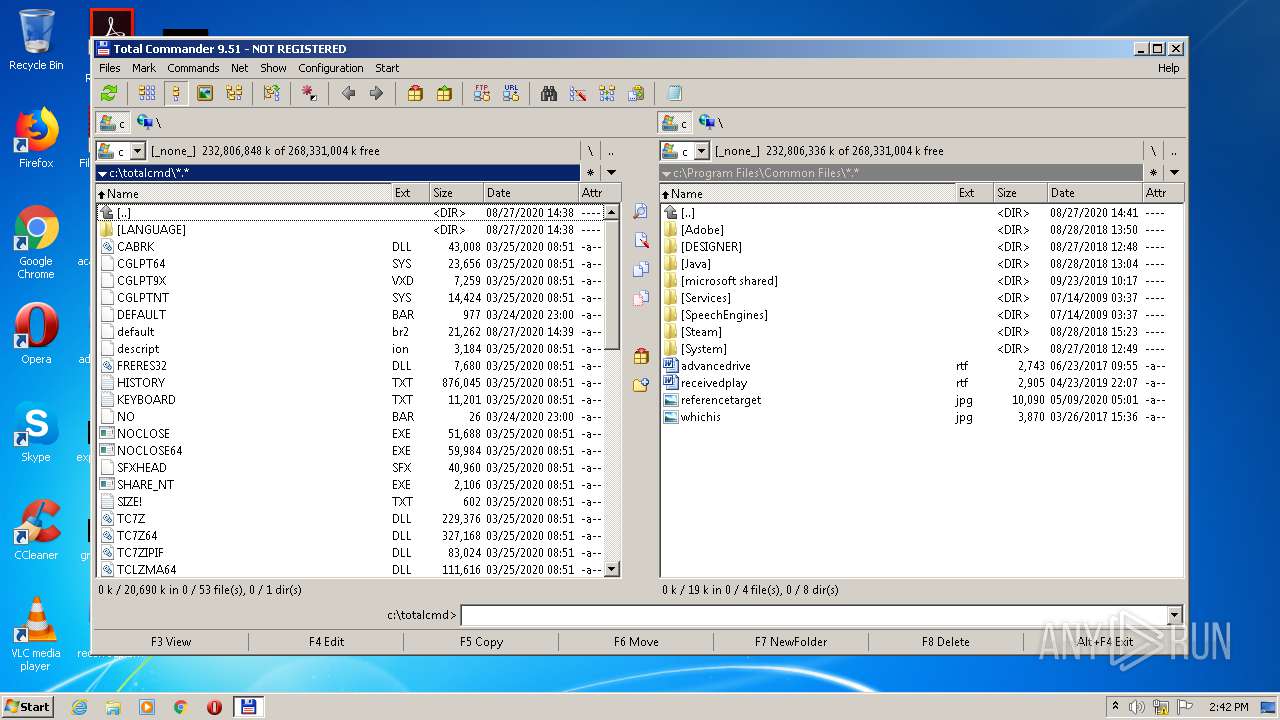This screenshot has width=1280, height=720.
Task: Open the Net menu
Action: pyautogui.click(x=240, y=68)
